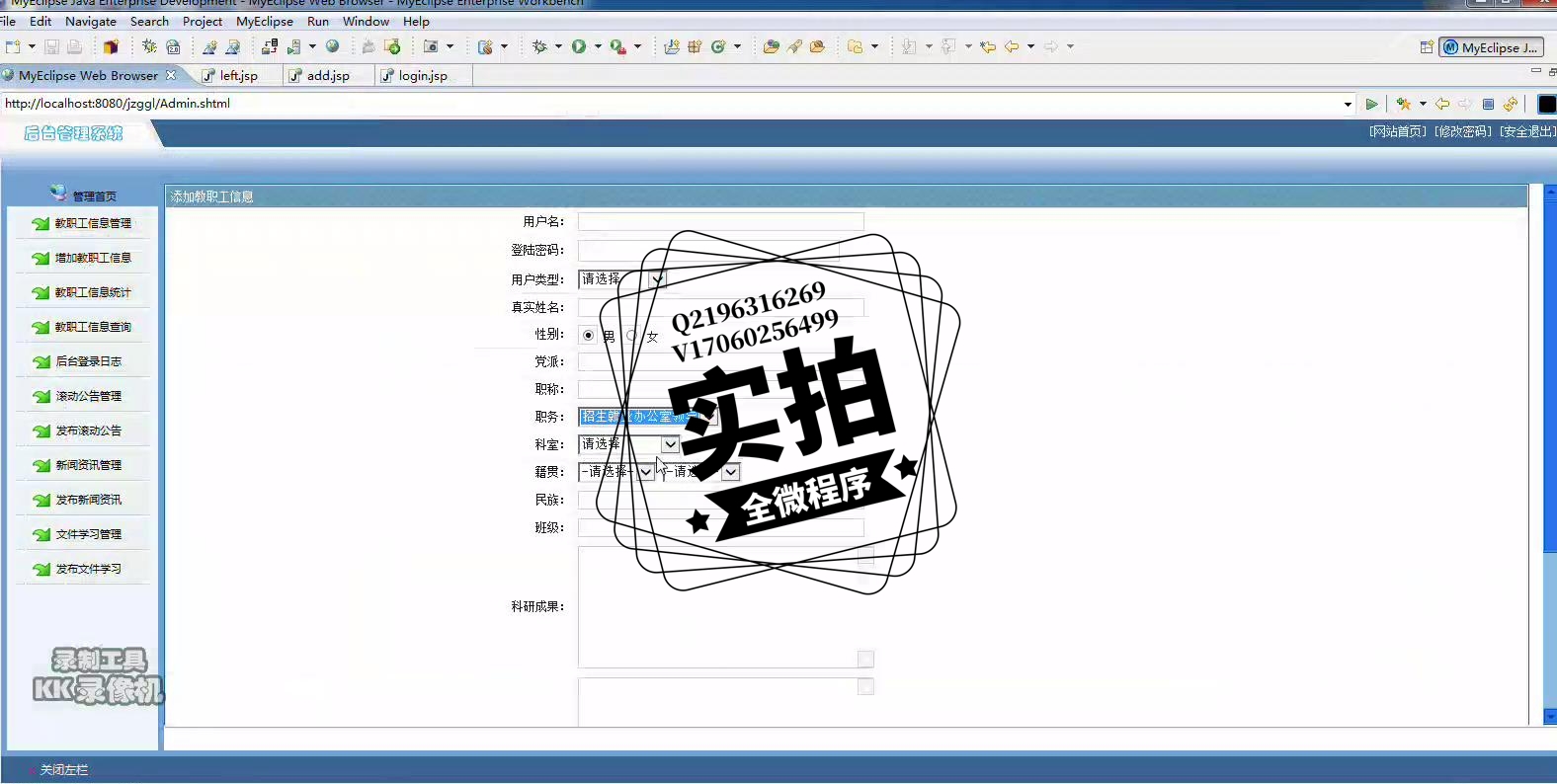Click the Next Annotation toolbar icon
Image resolution: width=1557 pixels, height=784 pixels.
click(909, 46)
